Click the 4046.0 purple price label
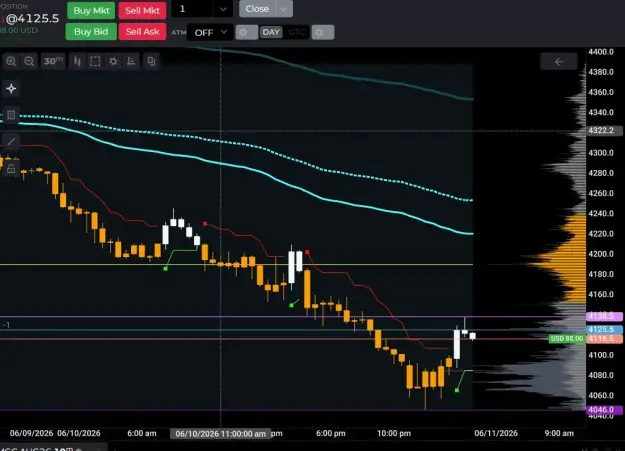Image resolution: width=625 pixels, height=451 pixels. point(604,410)
